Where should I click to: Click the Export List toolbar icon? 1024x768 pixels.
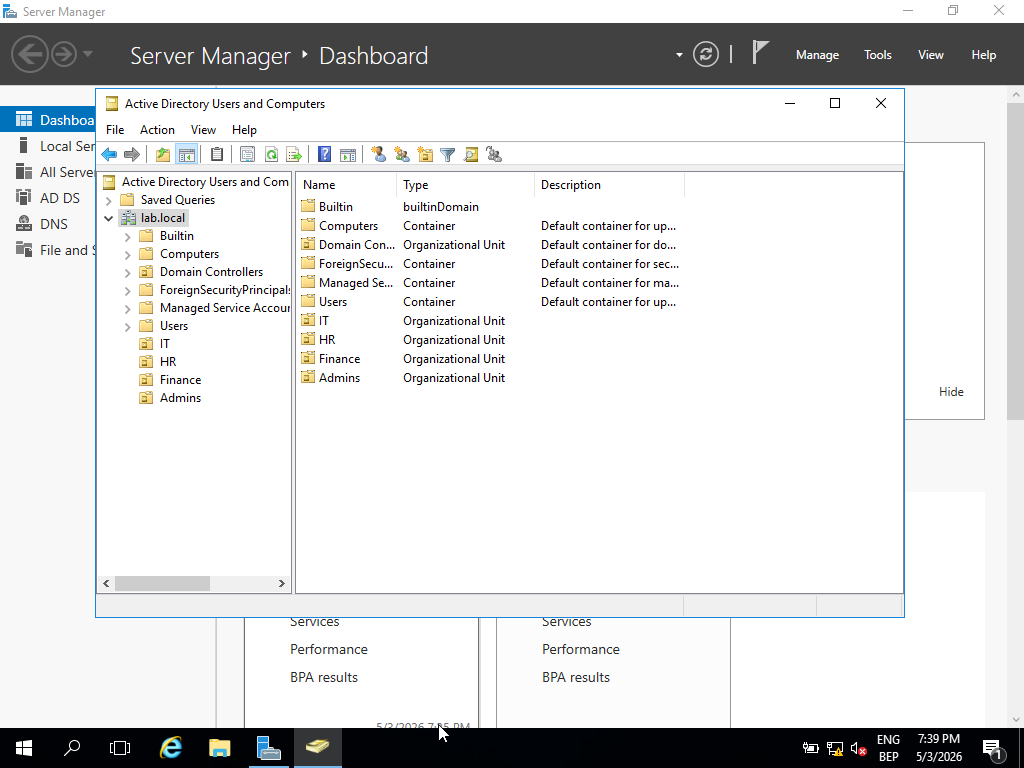(x=294, y=155)
